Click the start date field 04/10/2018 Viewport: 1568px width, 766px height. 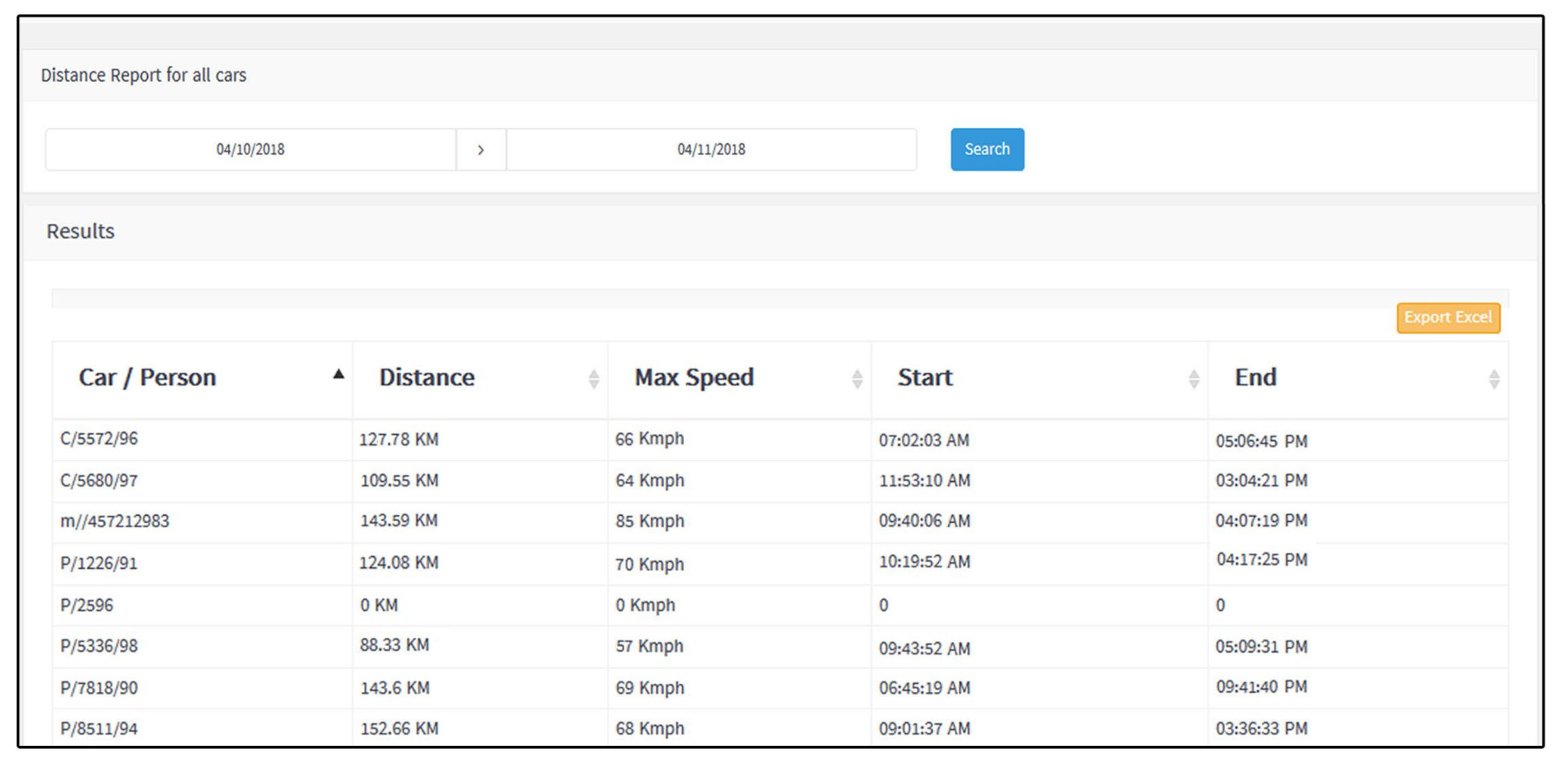point(250,150)
